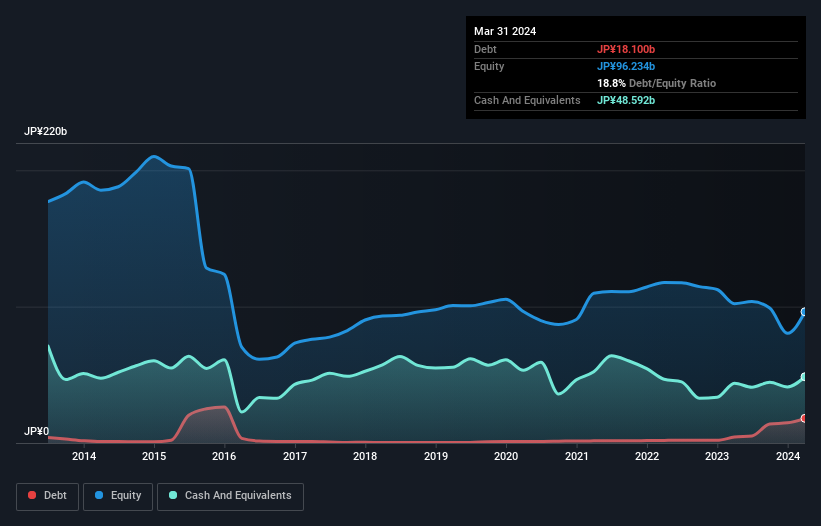Click the blue Equity legend dot
The image size is (821, 526).
click(x=99, y=495)
